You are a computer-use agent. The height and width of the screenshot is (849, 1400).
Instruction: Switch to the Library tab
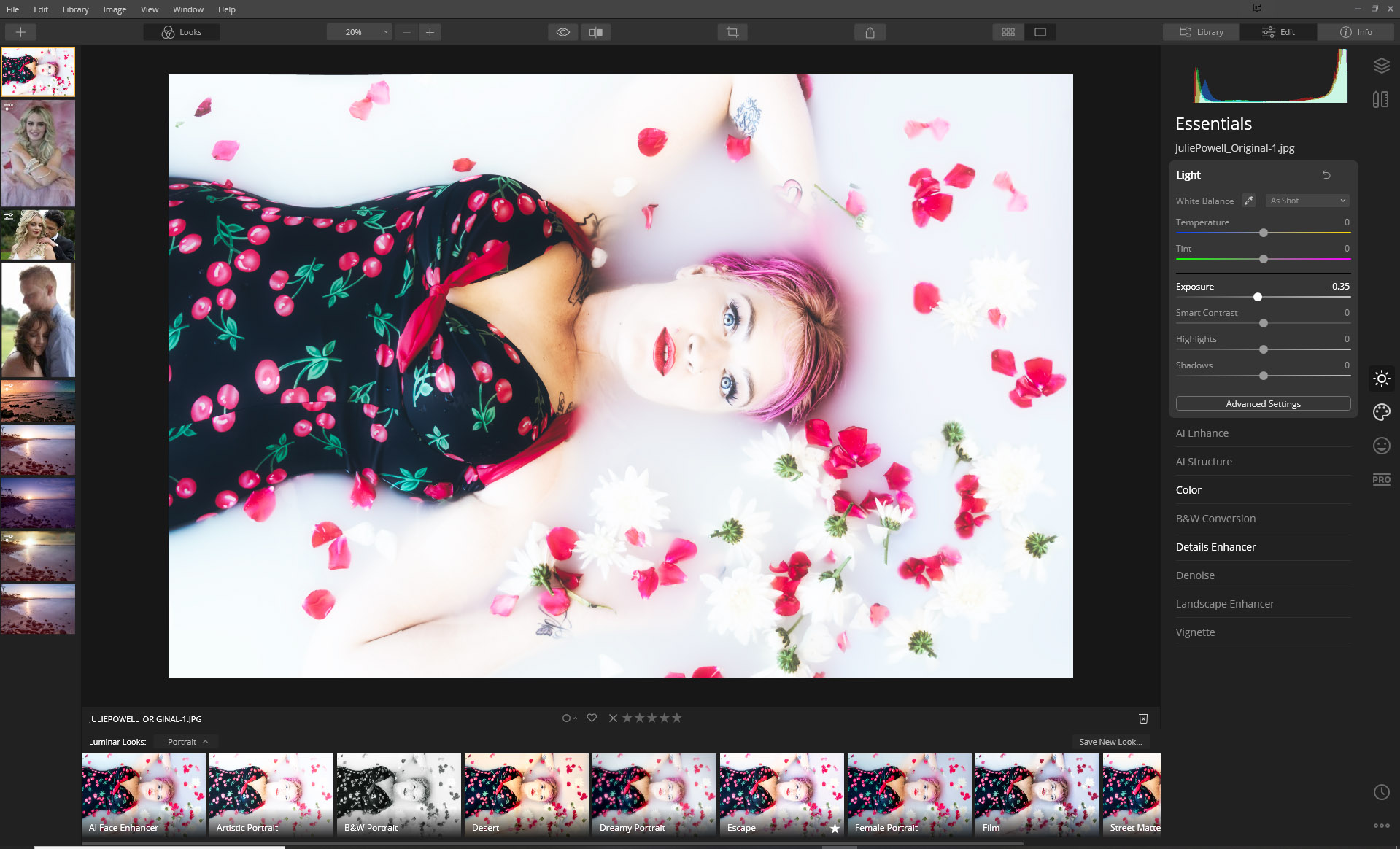tap(1202, 32)
